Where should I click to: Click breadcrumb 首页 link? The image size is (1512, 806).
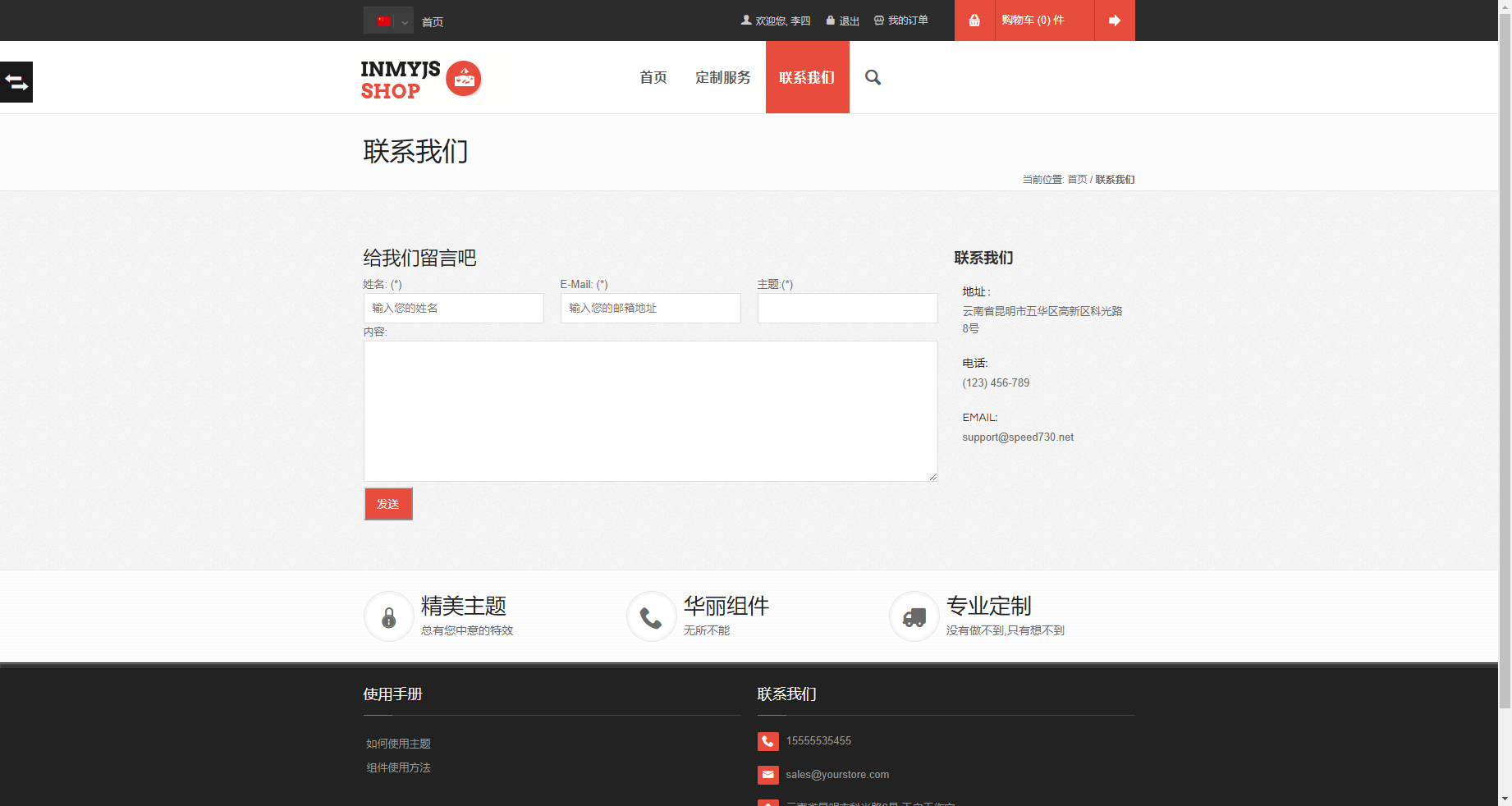[x=1077, y=180]
